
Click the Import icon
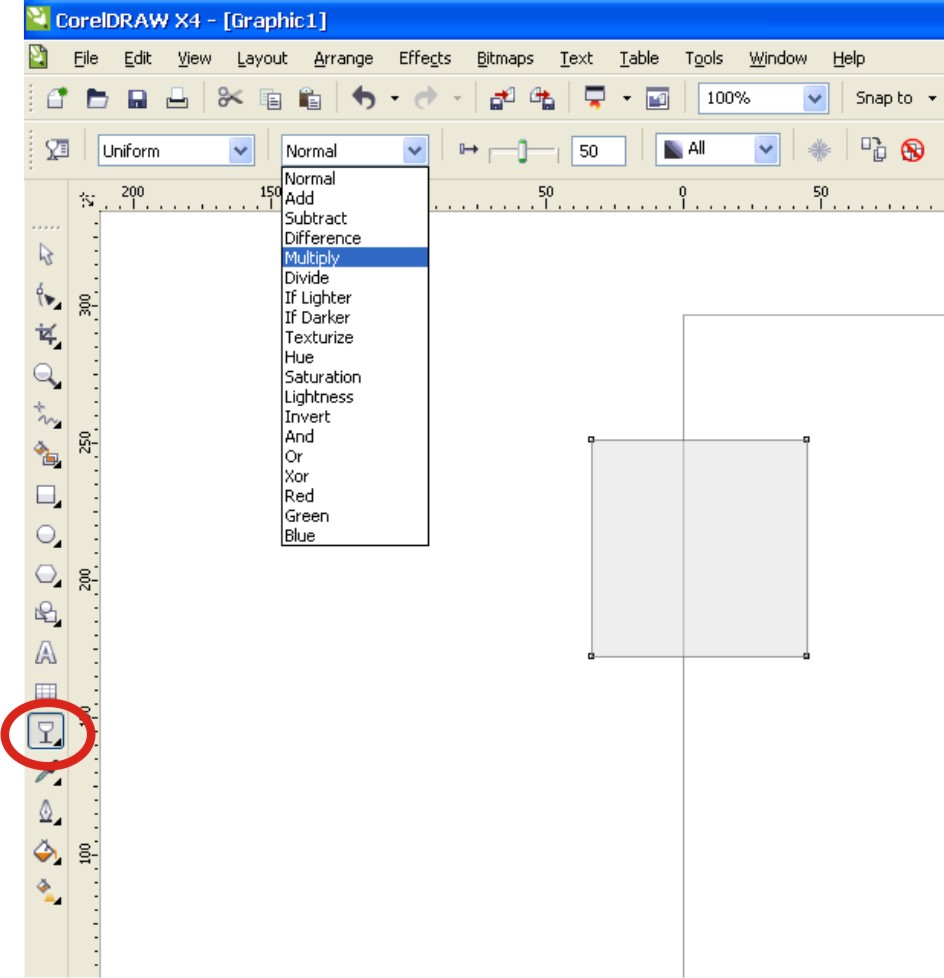(502, 98)
